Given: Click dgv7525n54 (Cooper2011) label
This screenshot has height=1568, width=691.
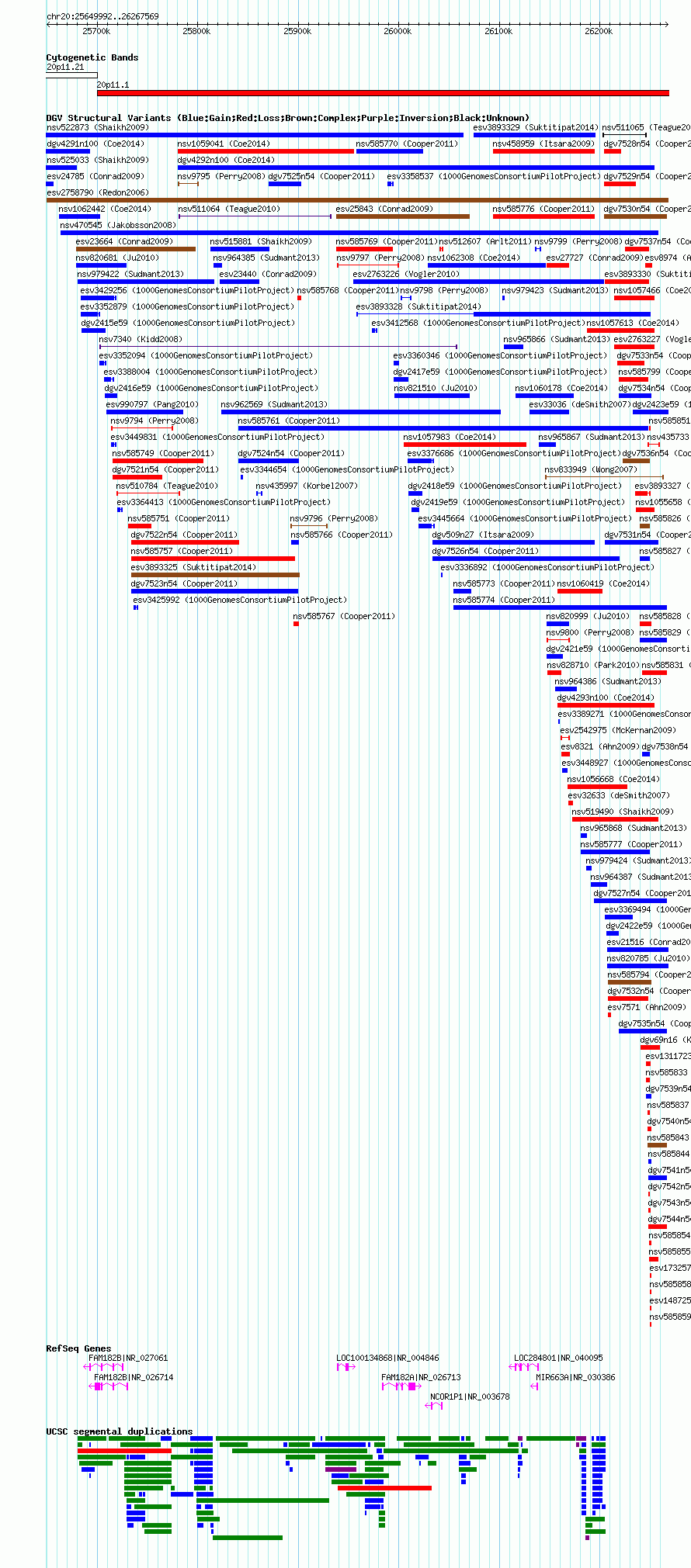Looking at the screenshot, I should [x=321, y=176].
